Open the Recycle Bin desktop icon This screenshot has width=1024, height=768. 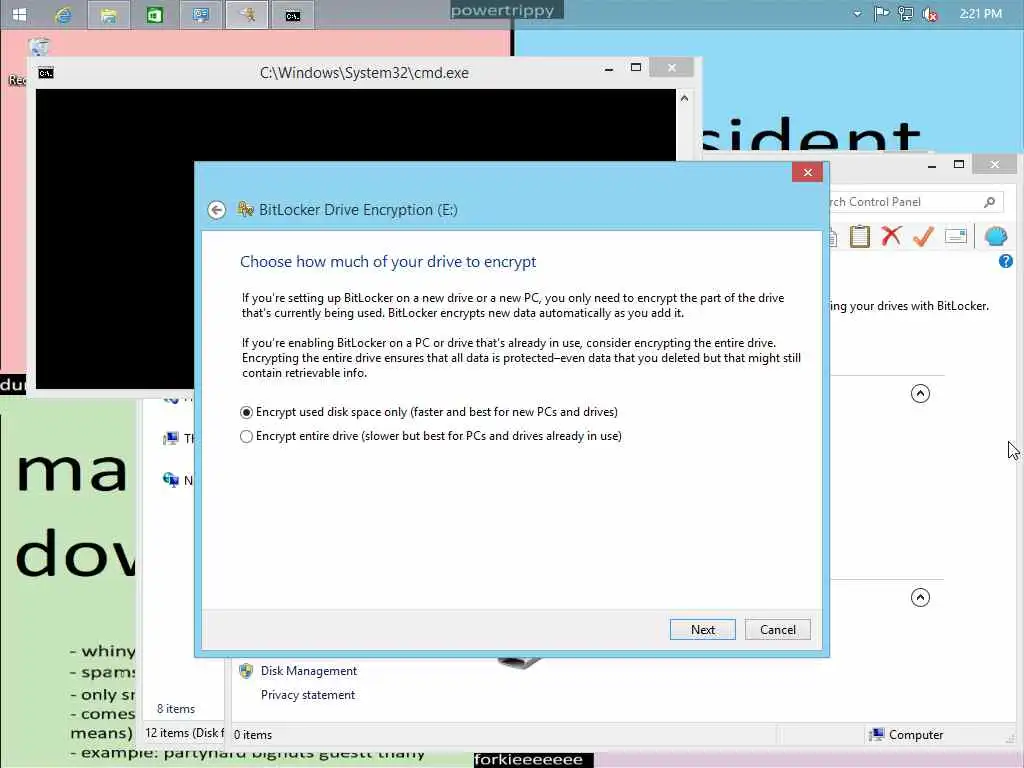pos(39,47)
